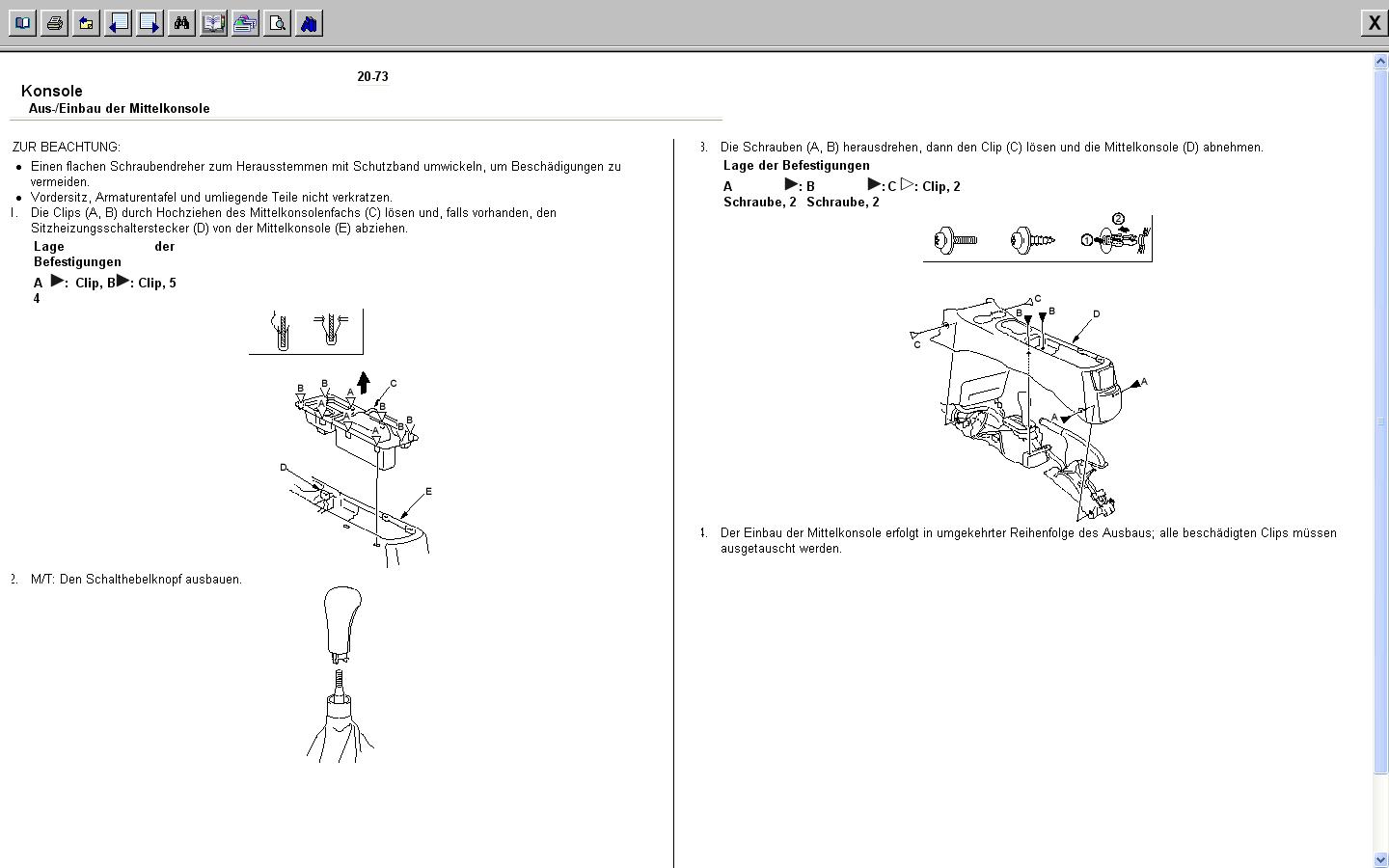Click the vertical scrollbar thumb
The image size is (1389, 868).
(x=1380, y=420)
